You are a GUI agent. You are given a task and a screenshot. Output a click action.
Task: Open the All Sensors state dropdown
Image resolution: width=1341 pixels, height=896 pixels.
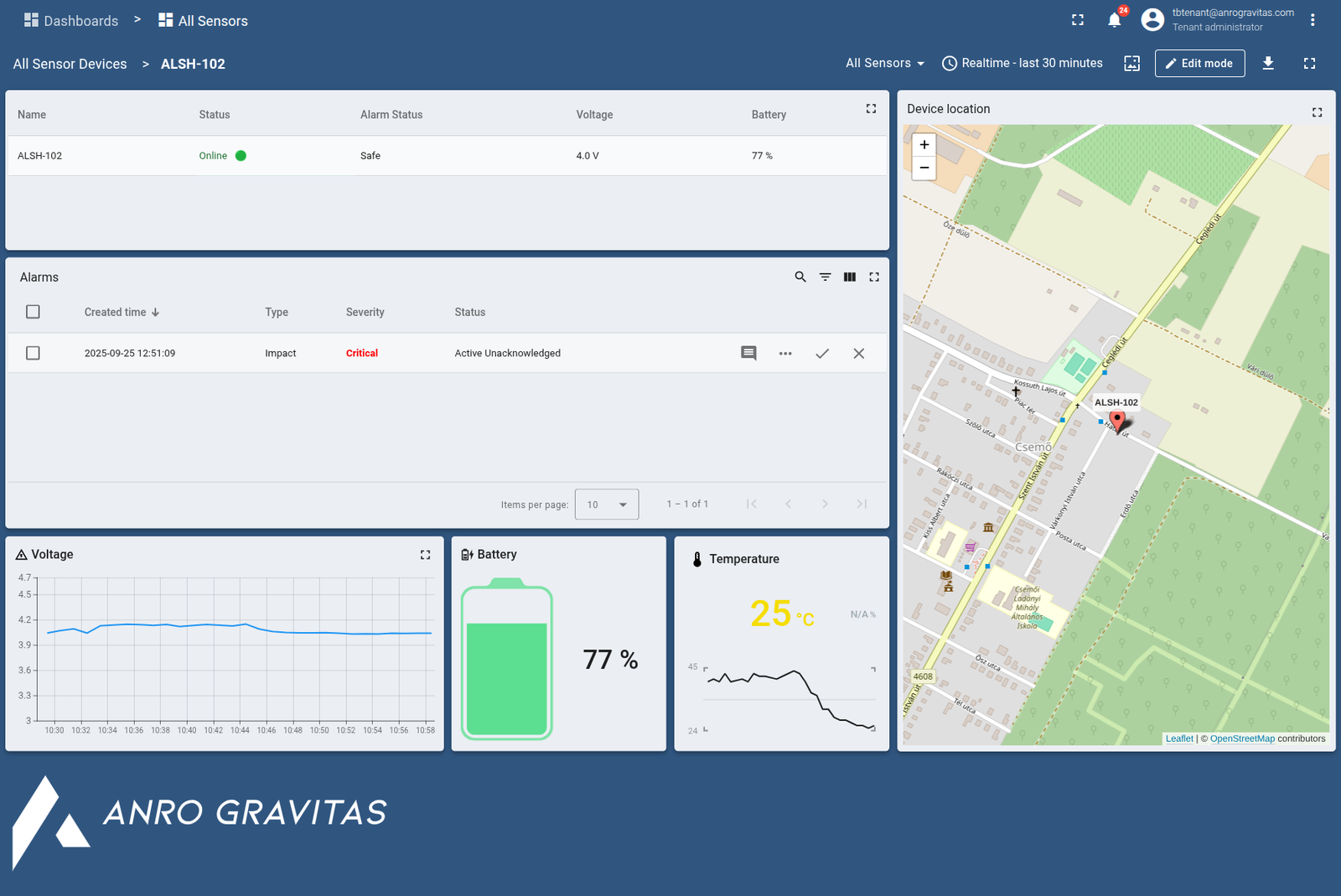tap(885, 63)
